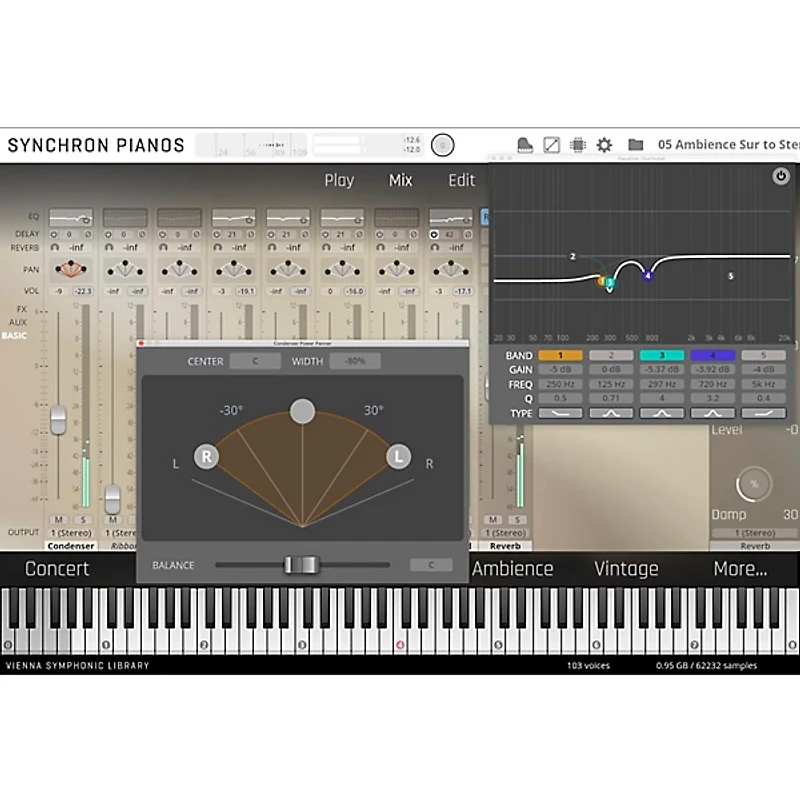800x800 pixels.
Task: Click the band 3 GAIN field (-5.37 dB)
Action: point(662,370)
